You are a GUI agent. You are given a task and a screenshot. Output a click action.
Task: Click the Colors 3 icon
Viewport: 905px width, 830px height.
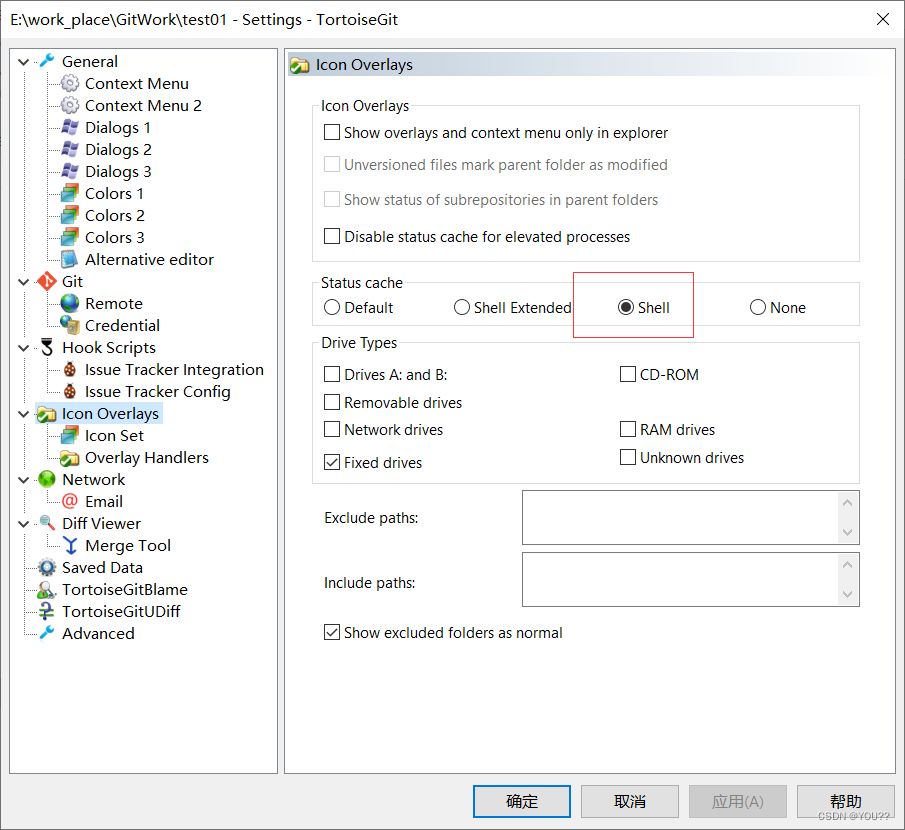(70, 237)
